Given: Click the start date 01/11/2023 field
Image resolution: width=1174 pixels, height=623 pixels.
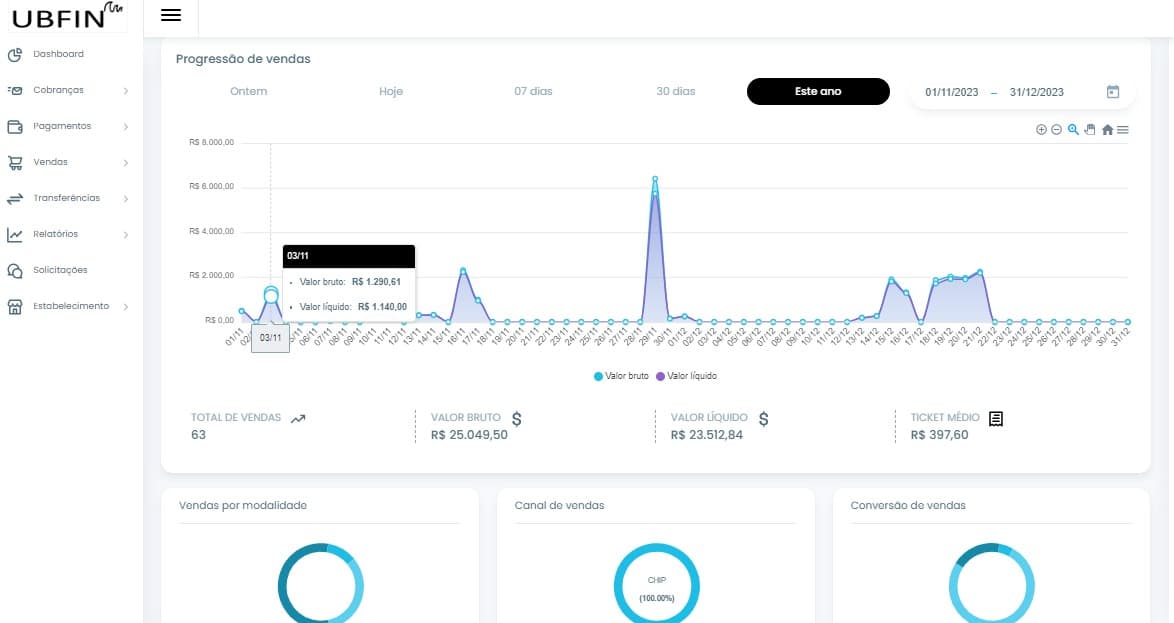Looking at the screenshot, I should coord(952,92).
